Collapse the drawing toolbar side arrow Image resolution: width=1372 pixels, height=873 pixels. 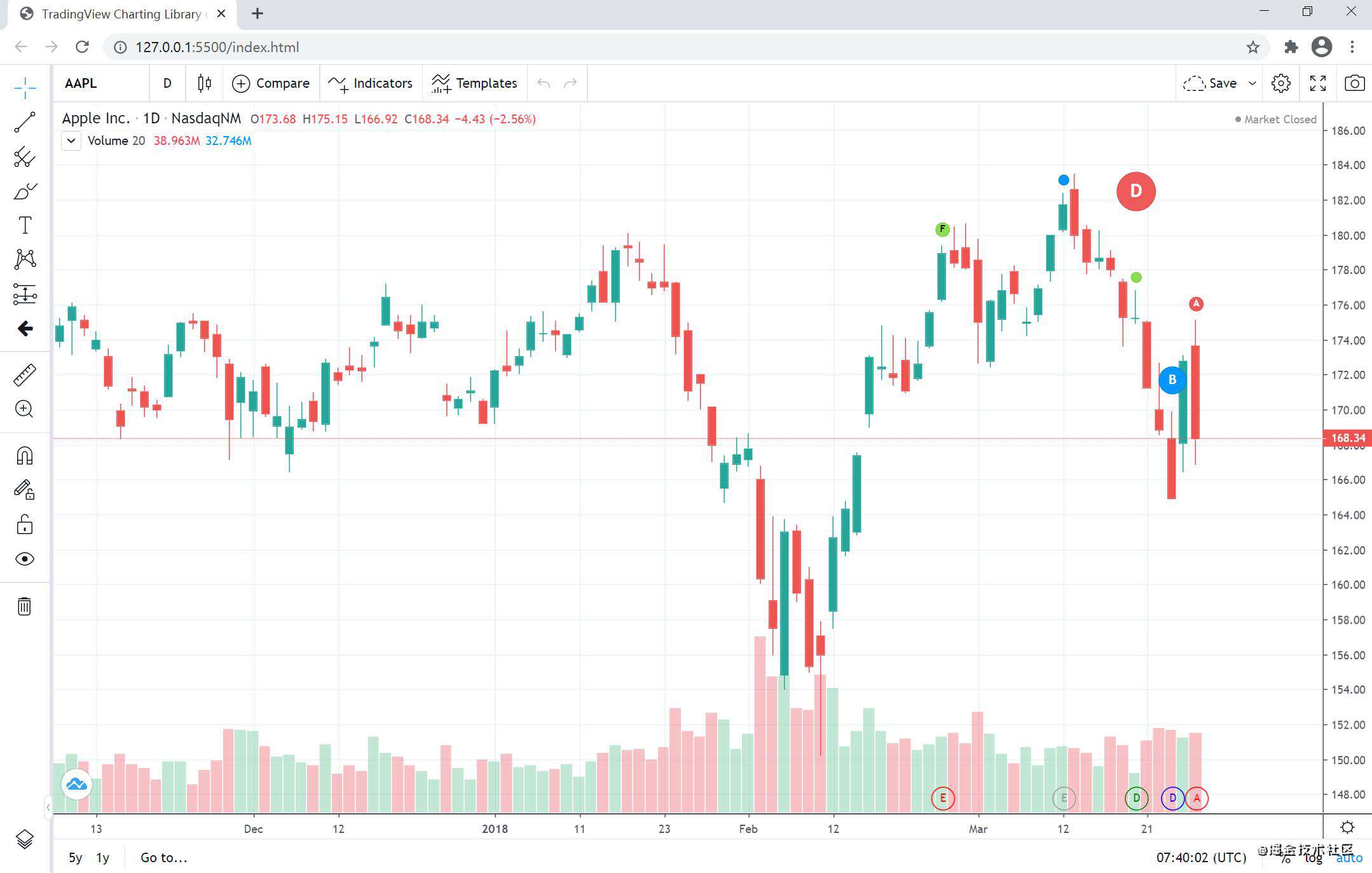coord(48,808)
